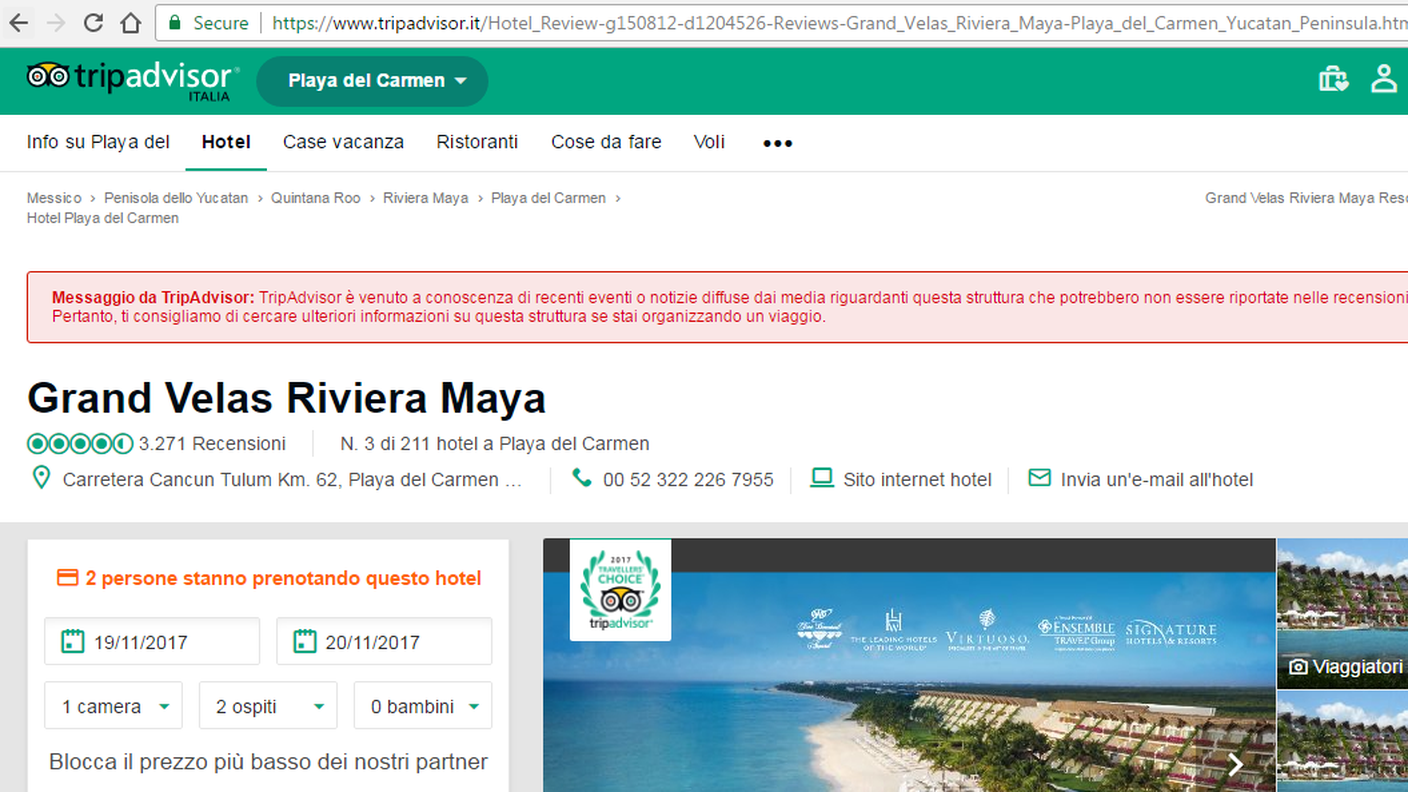
Task: Click the phone number 00 52 322 226 7955
Action: point(688,480)
